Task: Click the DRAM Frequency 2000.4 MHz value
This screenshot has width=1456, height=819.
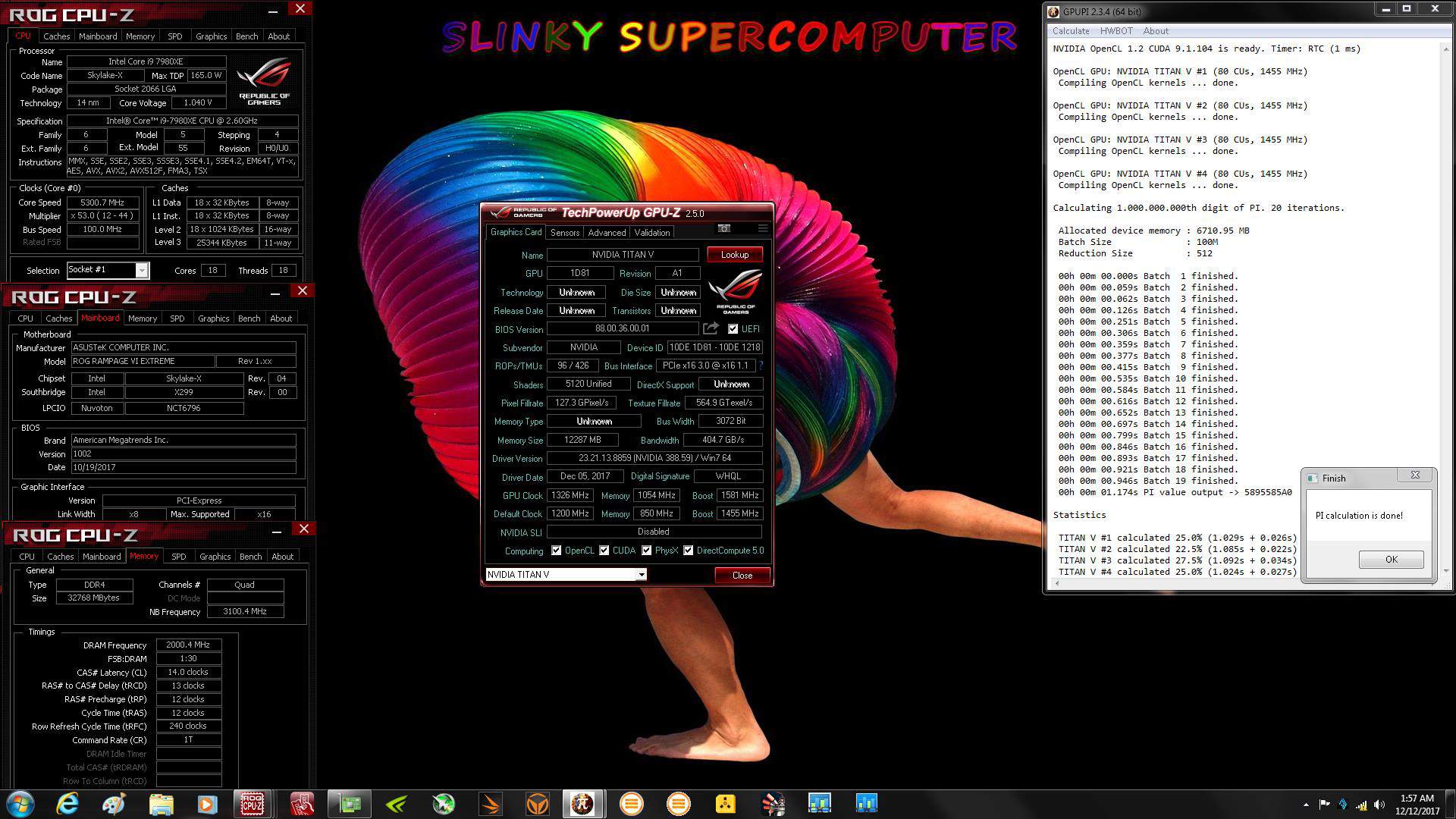Action: [188, 645]
